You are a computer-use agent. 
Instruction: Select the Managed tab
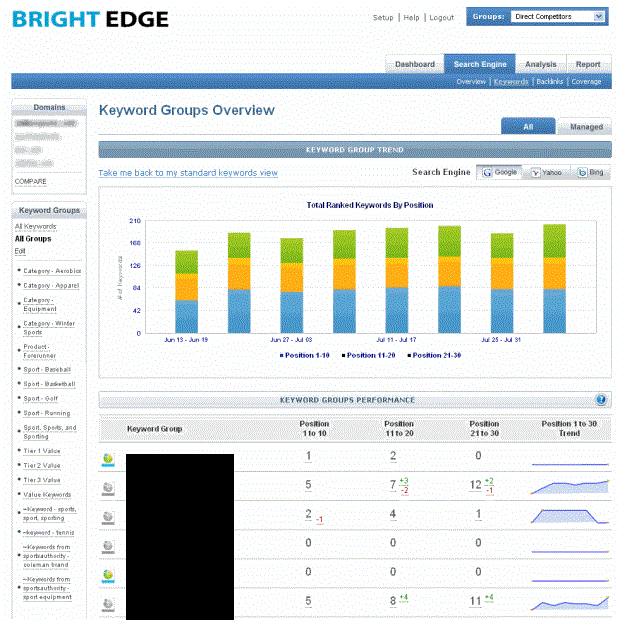(584, 127)
